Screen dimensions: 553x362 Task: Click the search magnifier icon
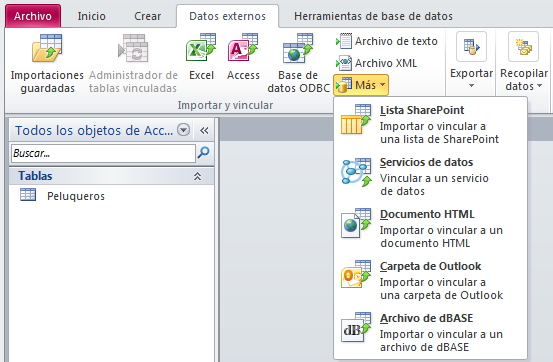(x=204, y=153)
